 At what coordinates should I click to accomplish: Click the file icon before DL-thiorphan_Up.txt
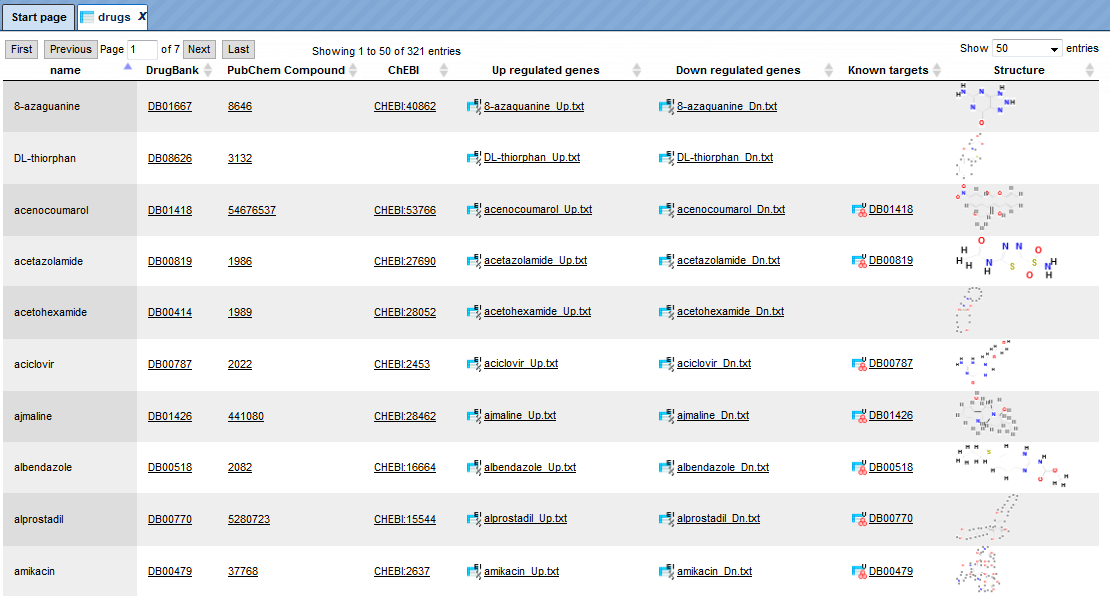point(474,158)
